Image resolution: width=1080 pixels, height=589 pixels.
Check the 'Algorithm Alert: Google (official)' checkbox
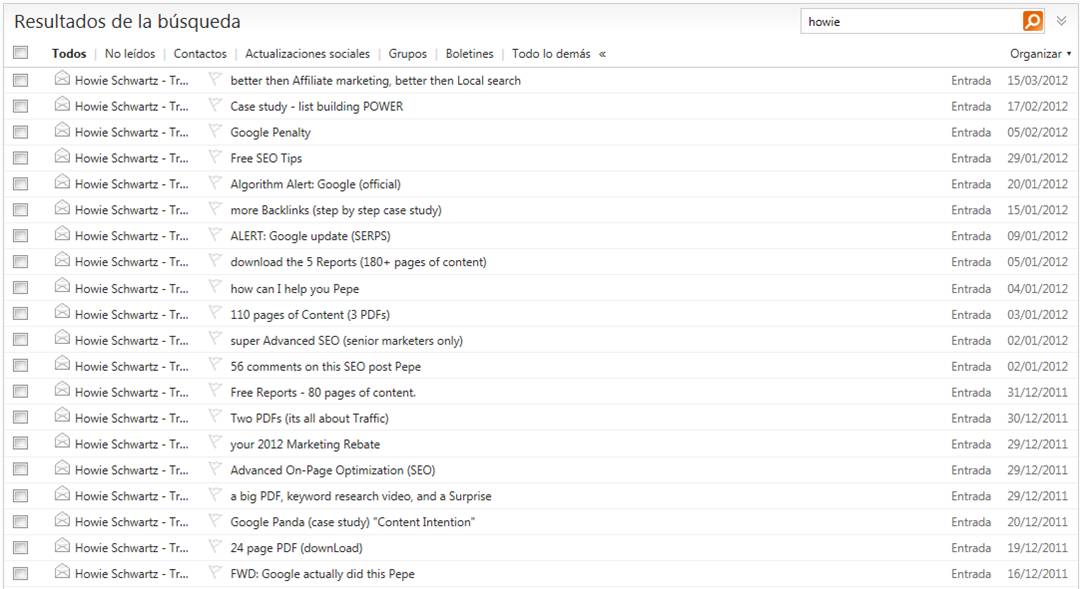point(21,184)
